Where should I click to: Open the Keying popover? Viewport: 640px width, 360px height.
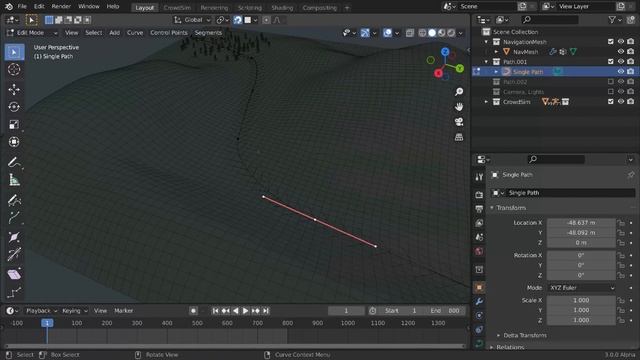pos(74,311)
